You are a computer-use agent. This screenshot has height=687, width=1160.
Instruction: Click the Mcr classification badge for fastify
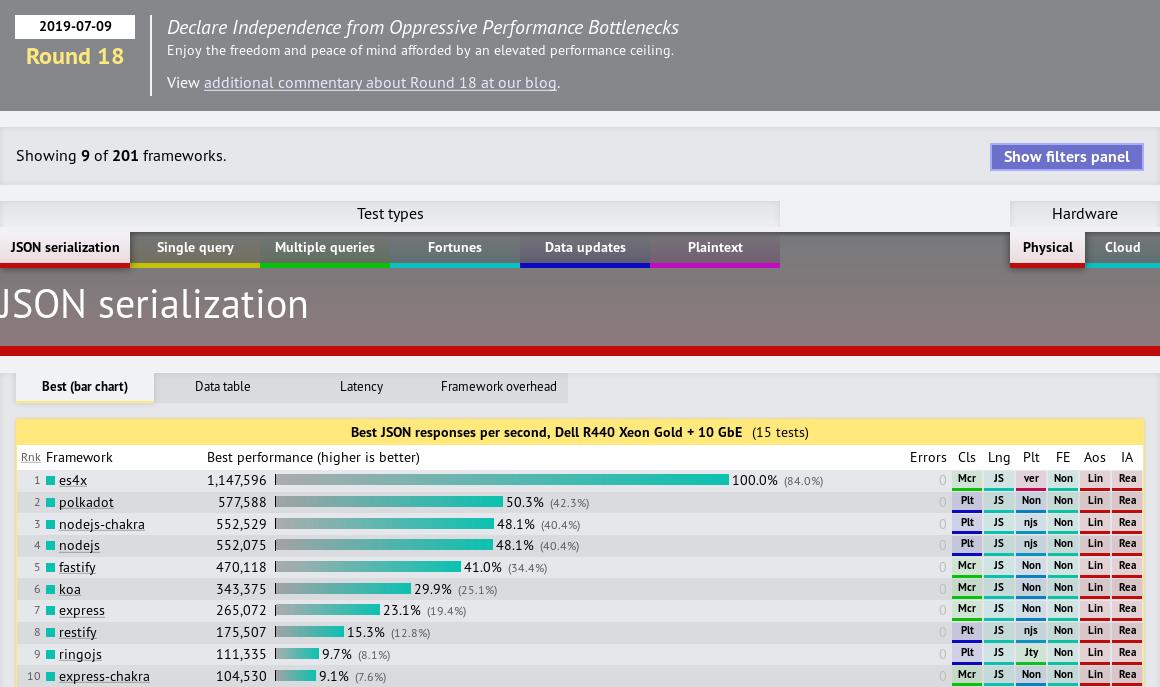coord(967,567)
